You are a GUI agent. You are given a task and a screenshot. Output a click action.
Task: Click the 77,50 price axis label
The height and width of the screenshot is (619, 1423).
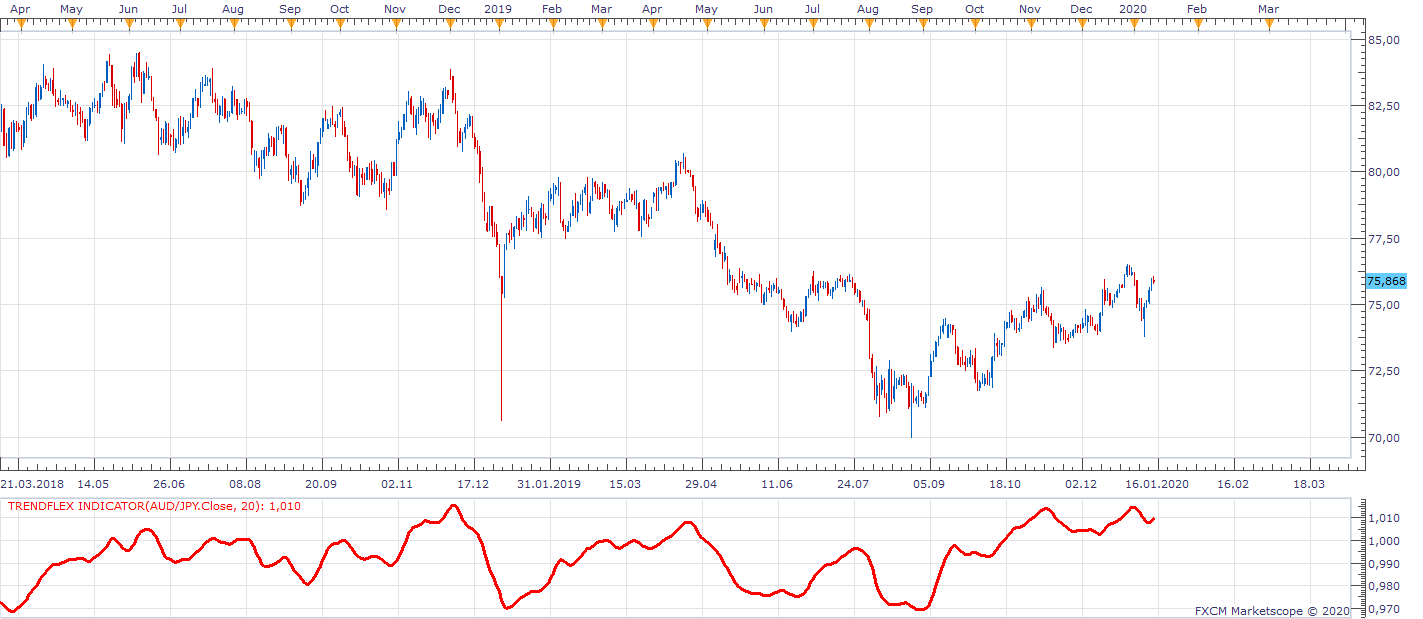(x=1383, y=239)
